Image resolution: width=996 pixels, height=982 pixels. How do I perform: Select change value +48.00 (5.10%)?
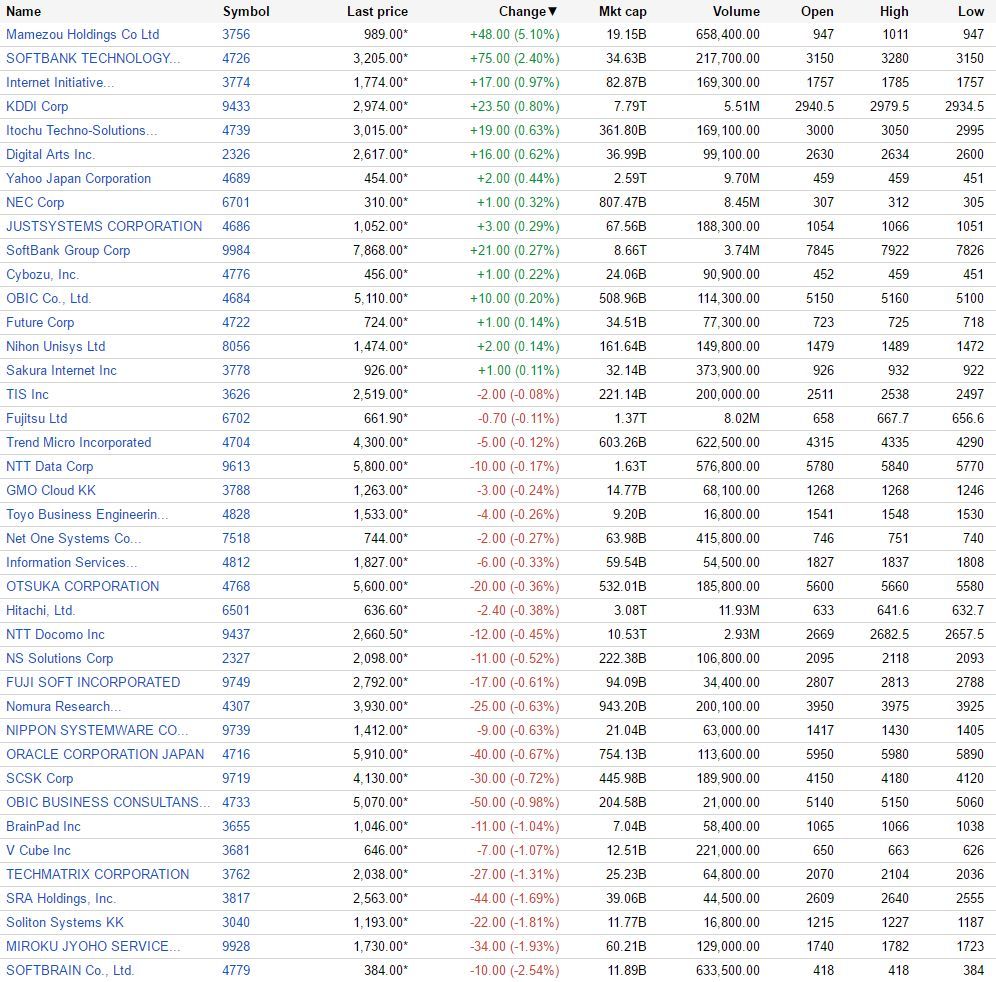tap(515, 34)
